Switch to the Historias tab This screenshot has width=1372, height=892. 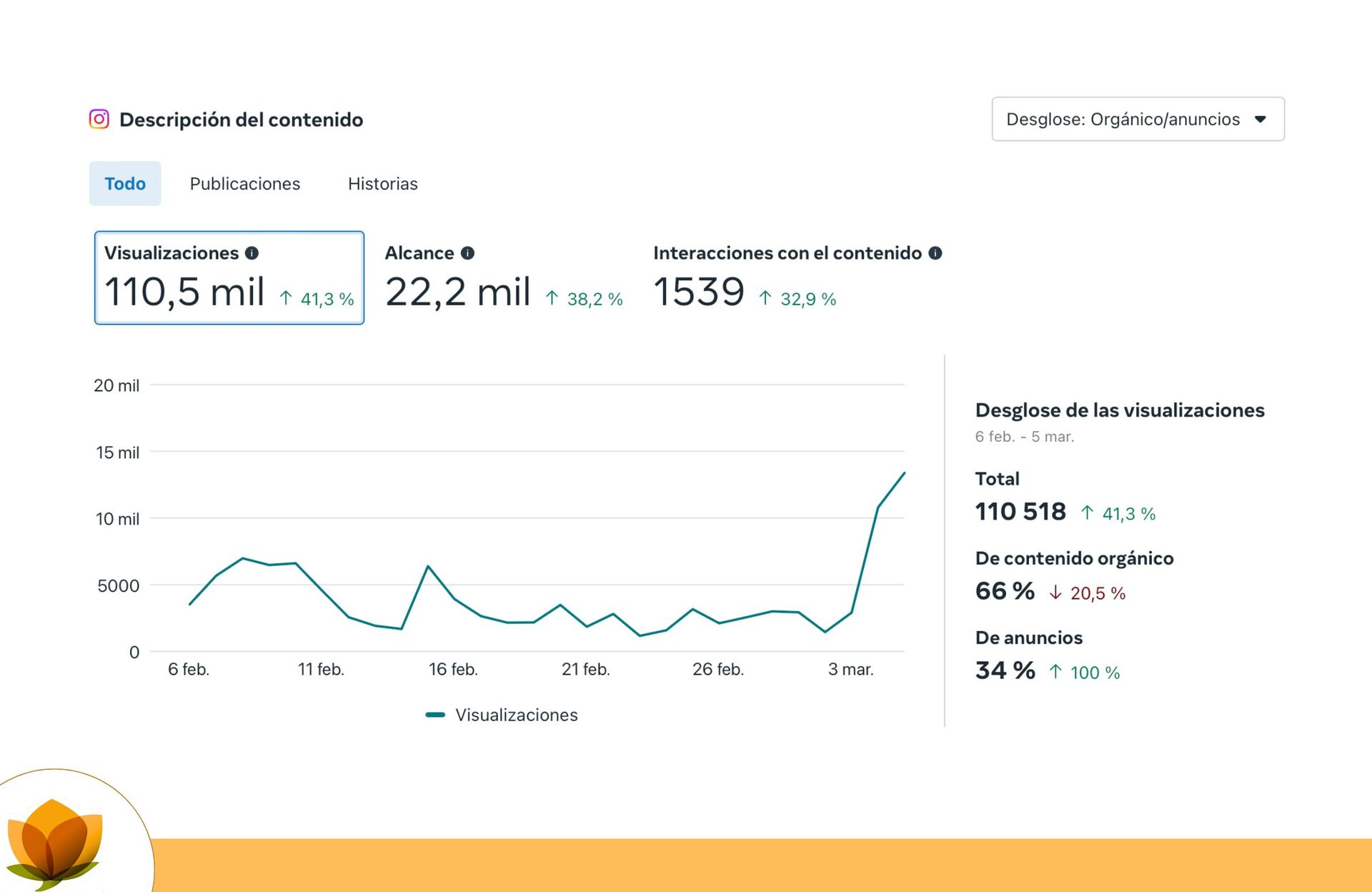tap(383, 184)
